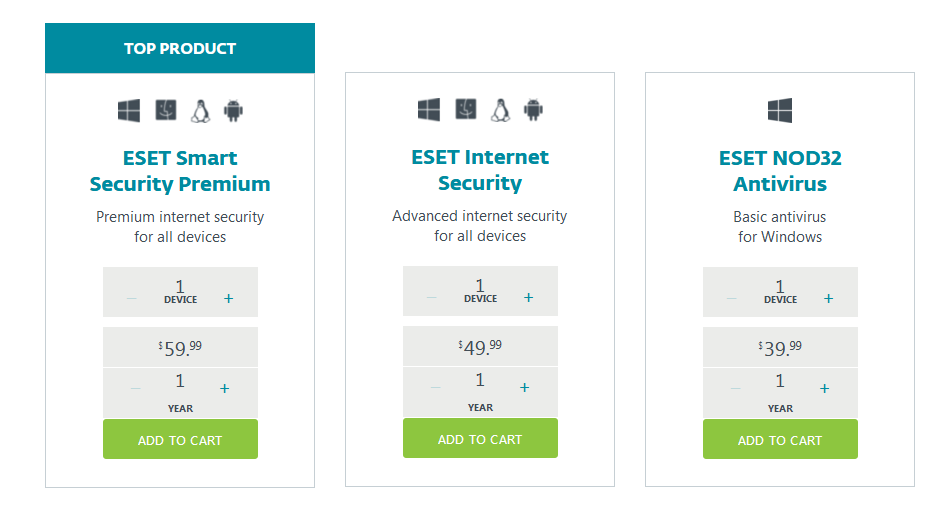This screenshot has width=938, height=521.
Task: Open the ESET NOD32 Antivirus title link
Action: point(780,171)
